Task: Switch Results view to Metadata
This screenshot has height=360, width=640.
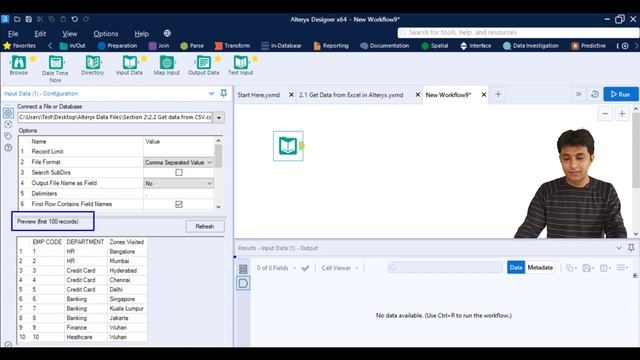Action: pos(540,267)
